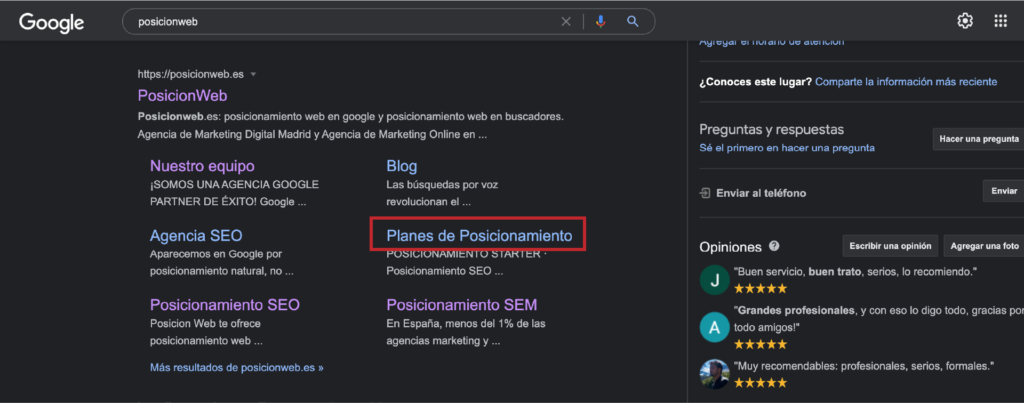Open the Posicionamiento SEM sitelink

[462, 305]
